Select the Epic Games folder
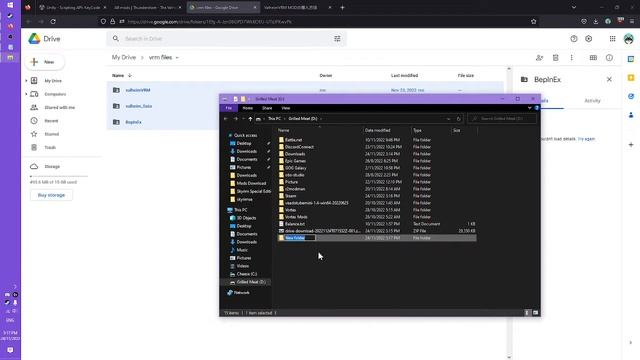Image resolution: width=640 pixels, height=360 pixels. click(x=296, y=161)
